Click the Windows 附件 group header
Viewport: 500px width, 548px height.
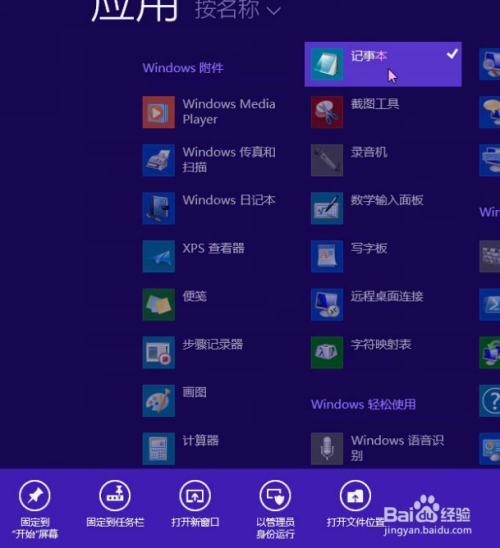183,68
